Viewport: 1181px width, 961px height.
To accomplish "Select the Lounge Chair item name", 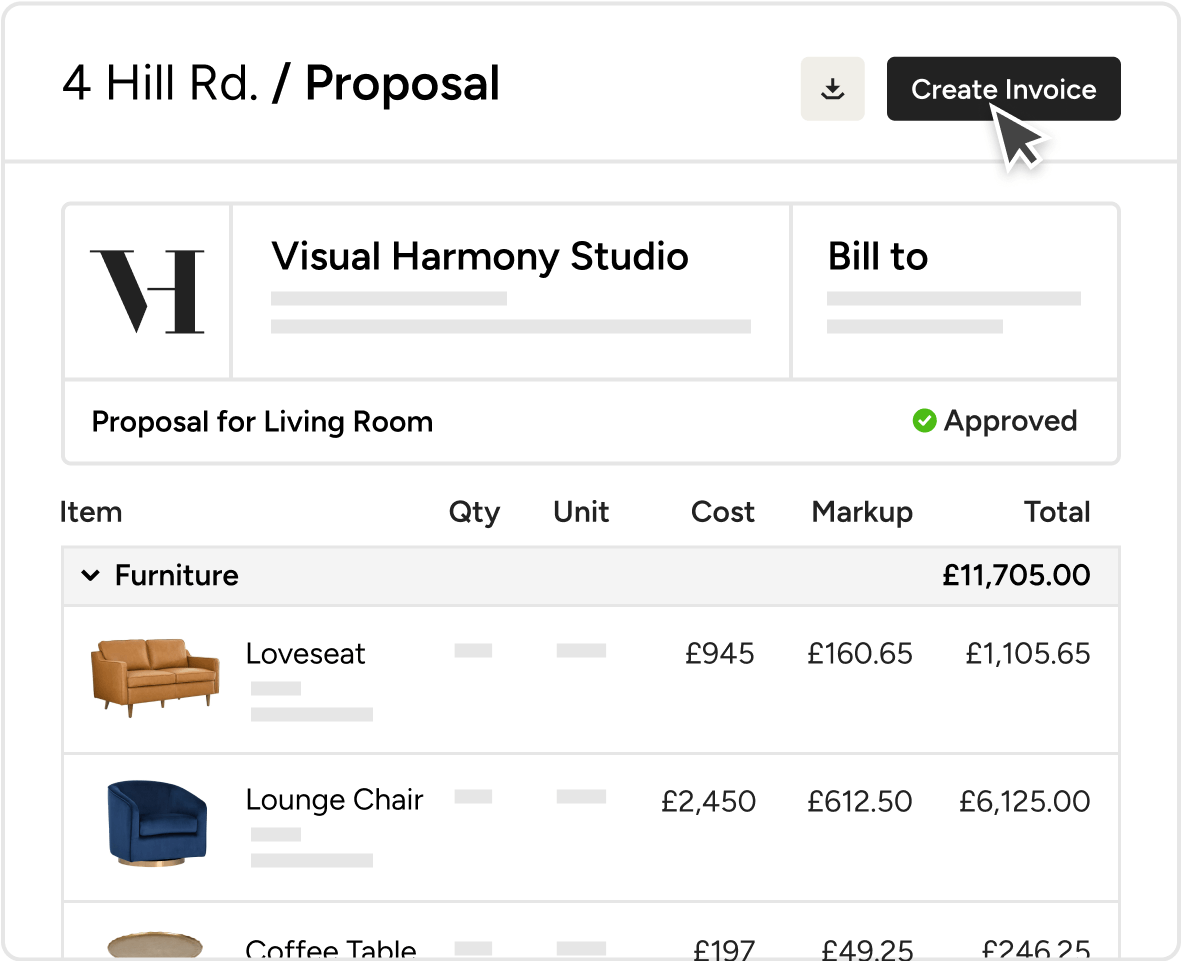I will coord(334,801).
